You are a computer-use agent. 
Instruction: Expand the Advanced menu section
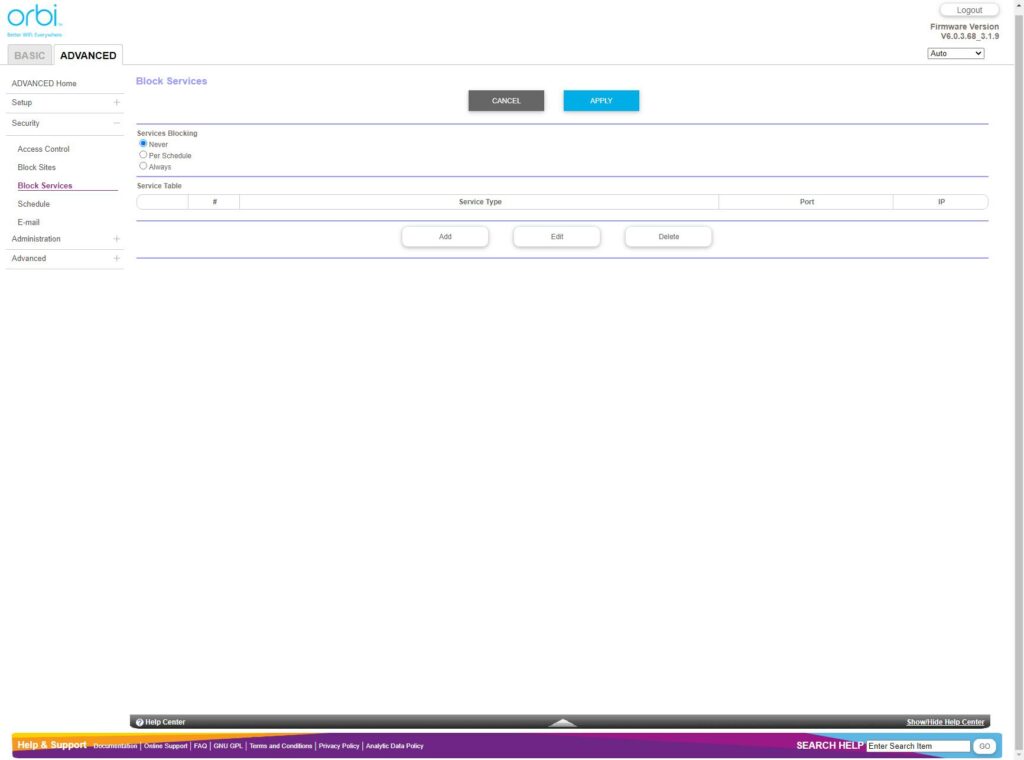(x=116, y=258)
